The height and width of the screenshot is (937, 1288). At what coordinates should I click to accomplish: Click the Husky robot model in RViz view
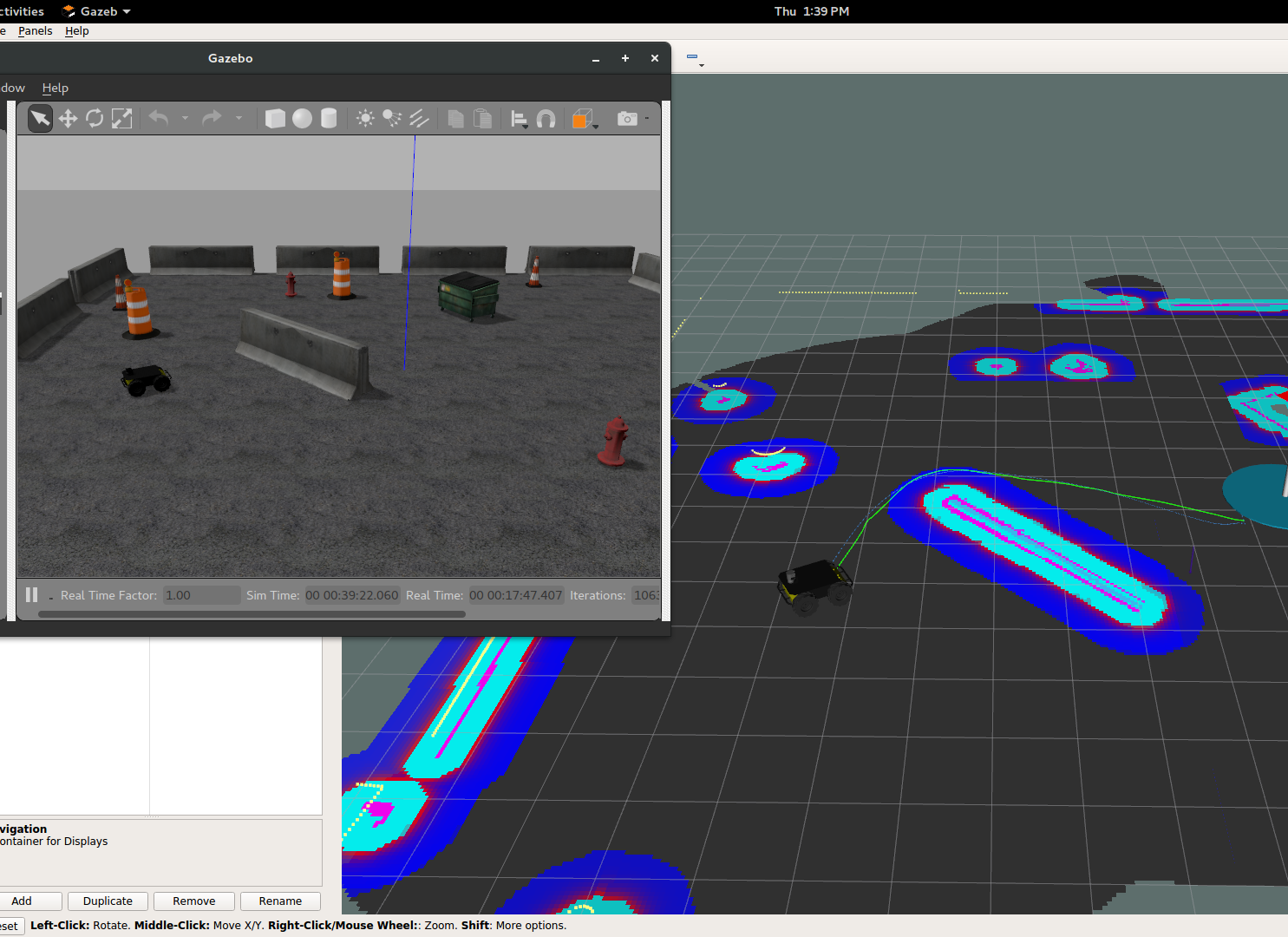814,586
